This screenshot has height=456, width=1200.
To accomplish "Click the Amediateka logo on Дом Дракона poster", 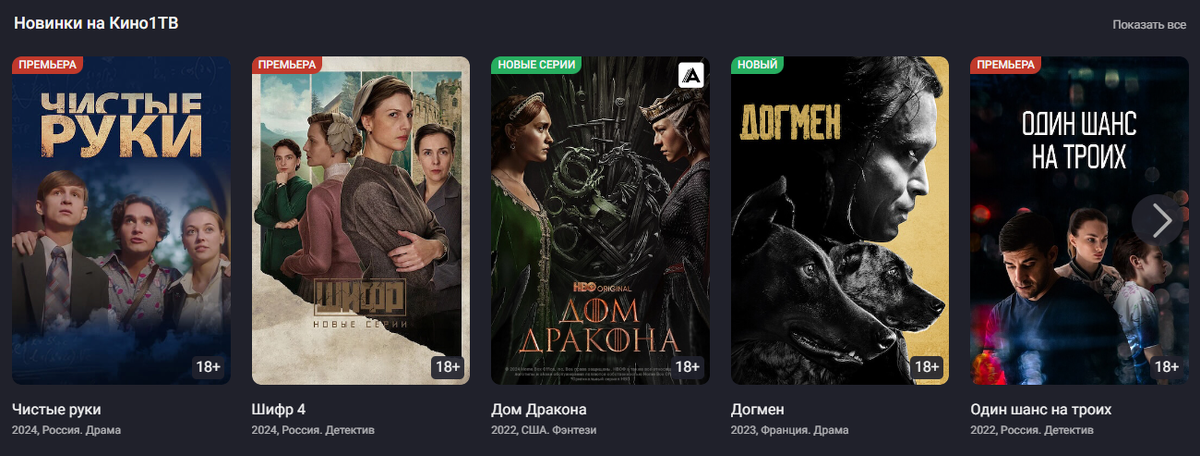I will [x=691, y=76].
